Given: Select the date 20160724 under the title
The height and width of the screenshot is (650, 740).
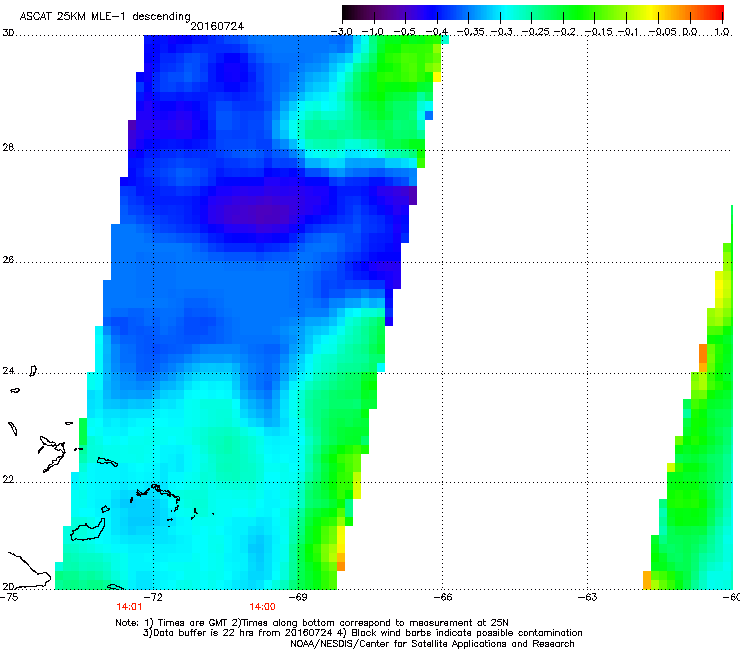Looking at the screenshot, I should click(x=217, y=26).
